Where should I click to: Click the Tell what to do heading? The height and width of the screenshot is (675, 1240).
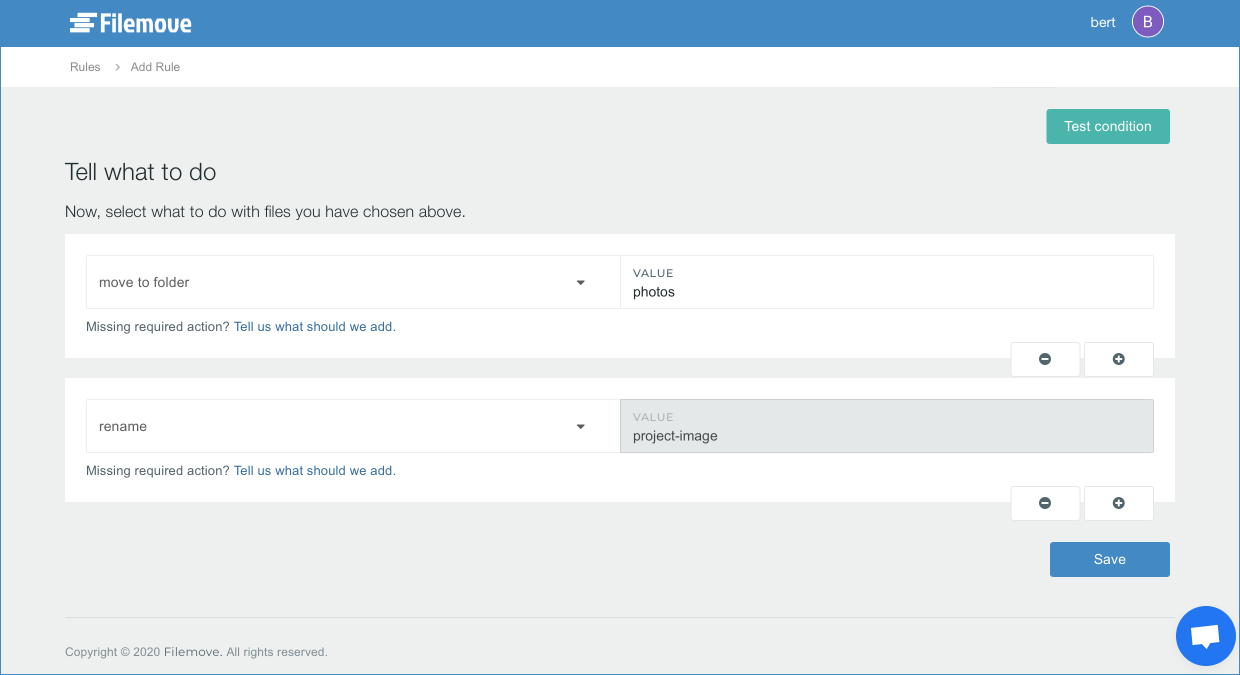(141, 172)
